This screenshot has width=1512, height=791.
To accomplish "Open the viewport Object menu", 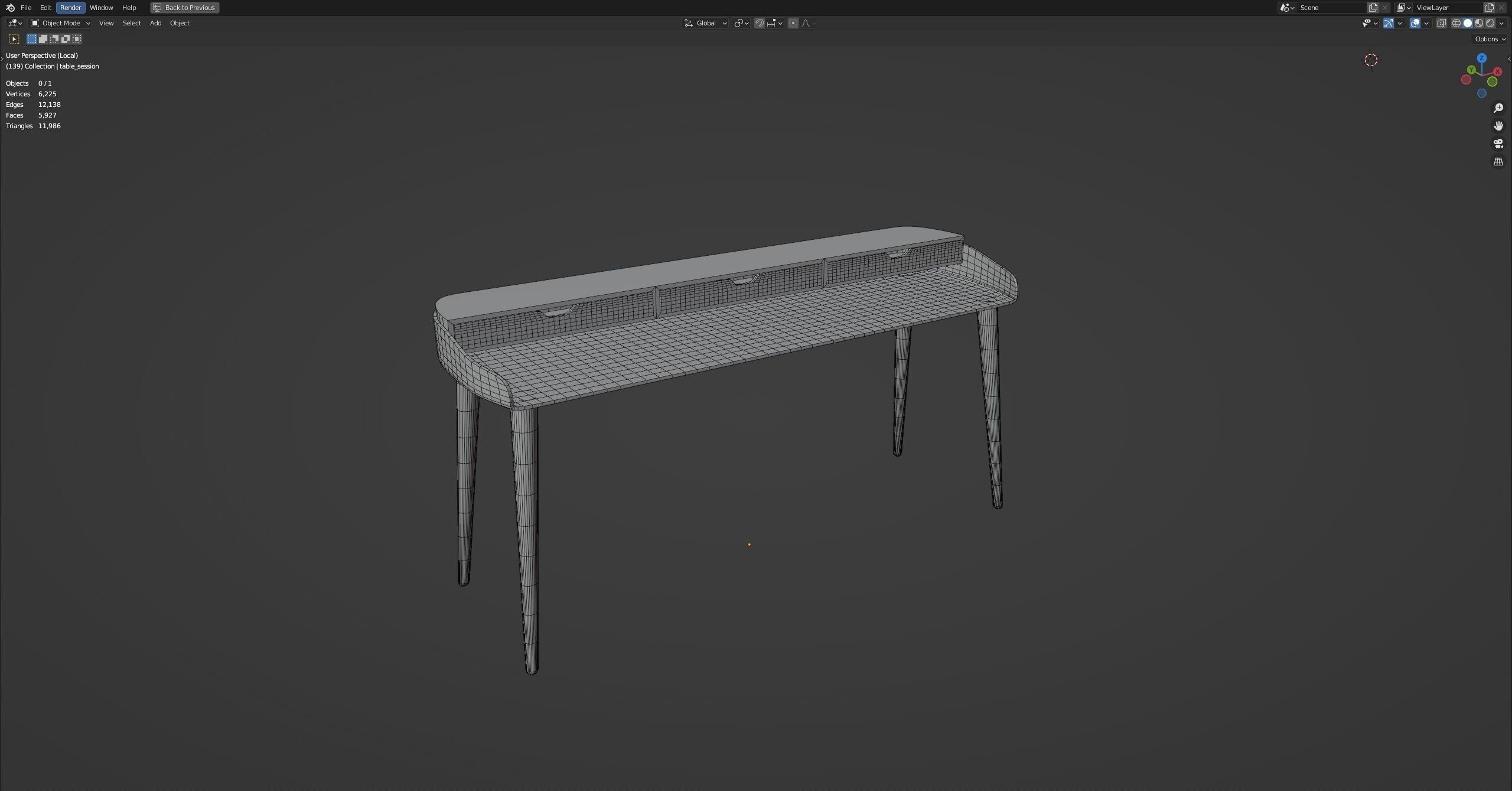I will pyautogui.click(x=180, y=23).
